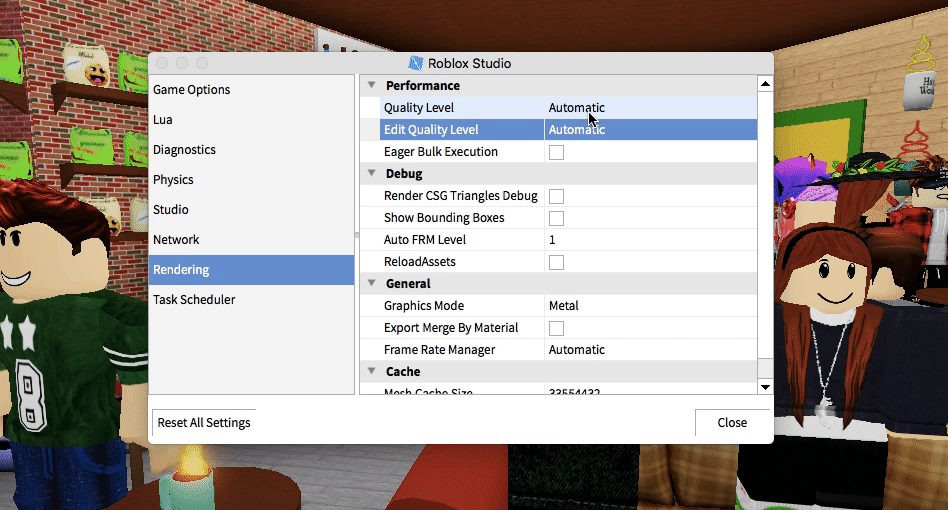Open the Task Scheduler settings category
Screen dimensions: 948x510
point(252,300)
